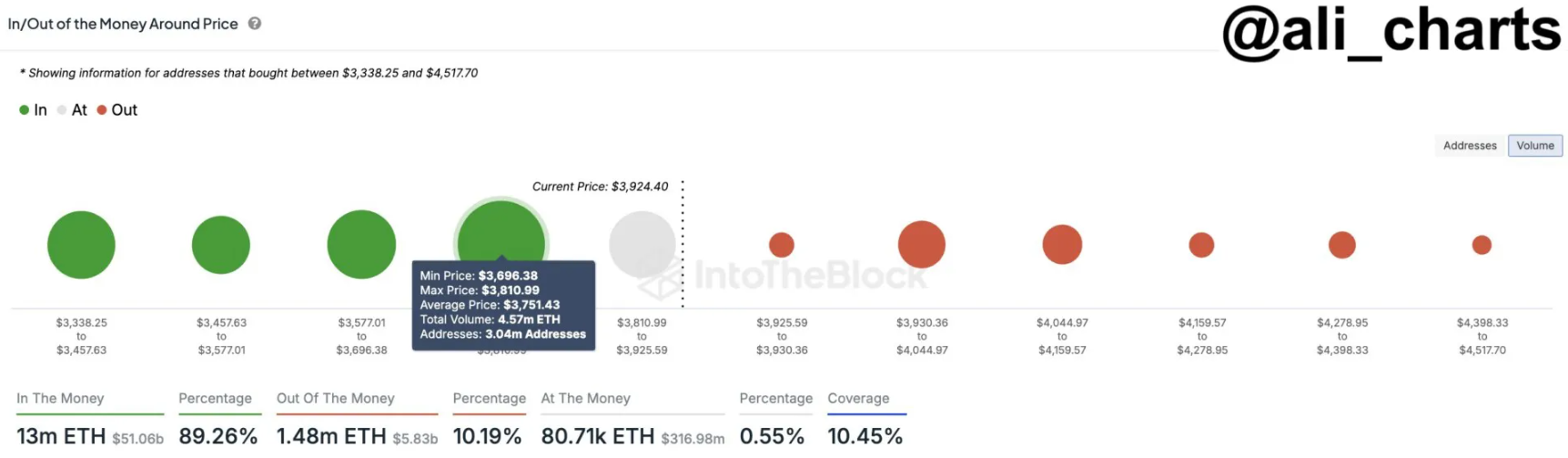Select the grey At-the-money bubble

click(x=642, y=243)
